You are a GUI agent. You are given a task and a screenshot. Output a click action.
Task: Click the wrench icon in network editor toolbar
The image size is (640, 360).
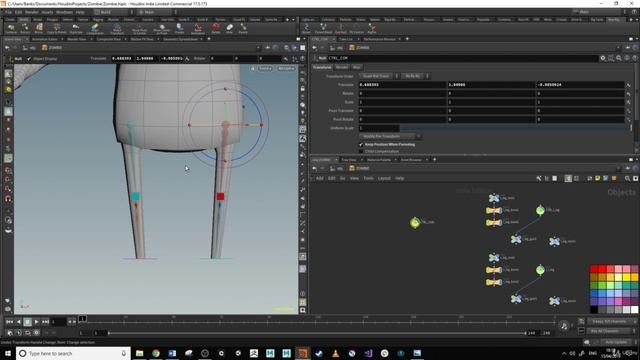pos(539,178)
